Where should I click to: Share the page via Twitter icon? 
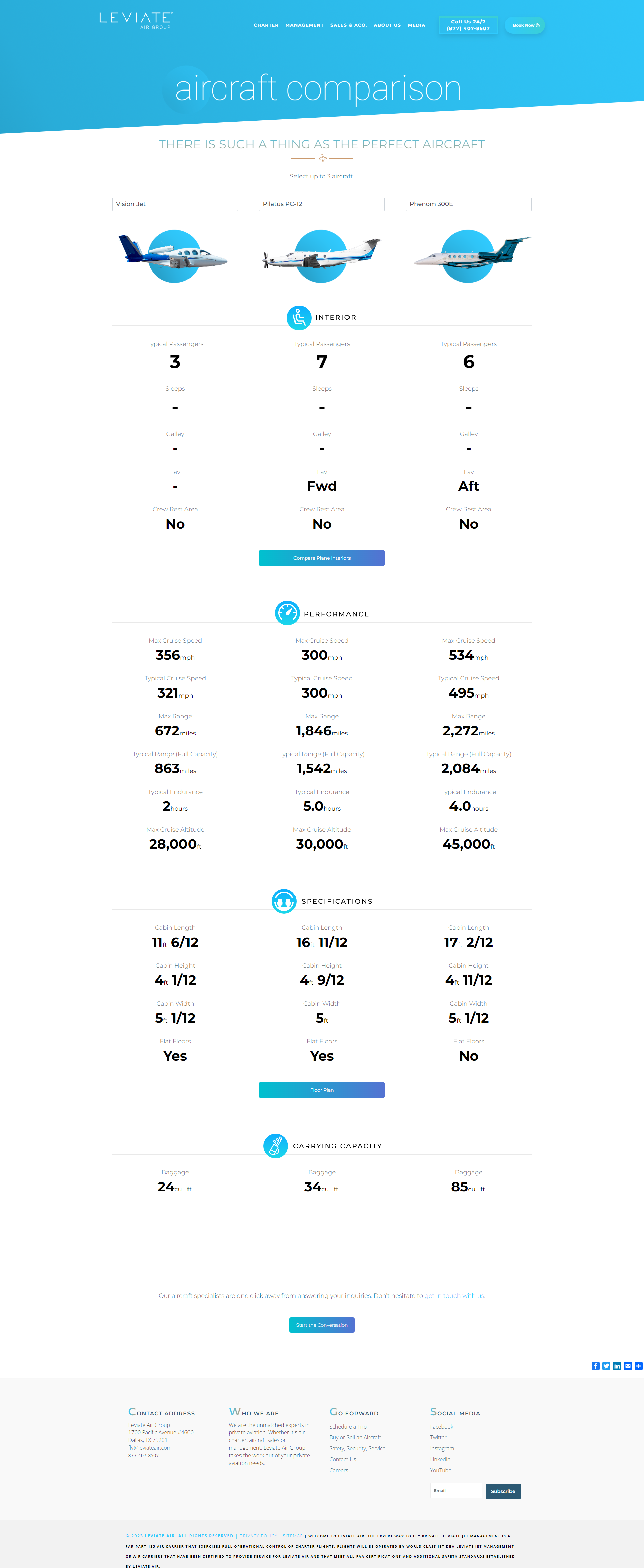[606, 1366]
